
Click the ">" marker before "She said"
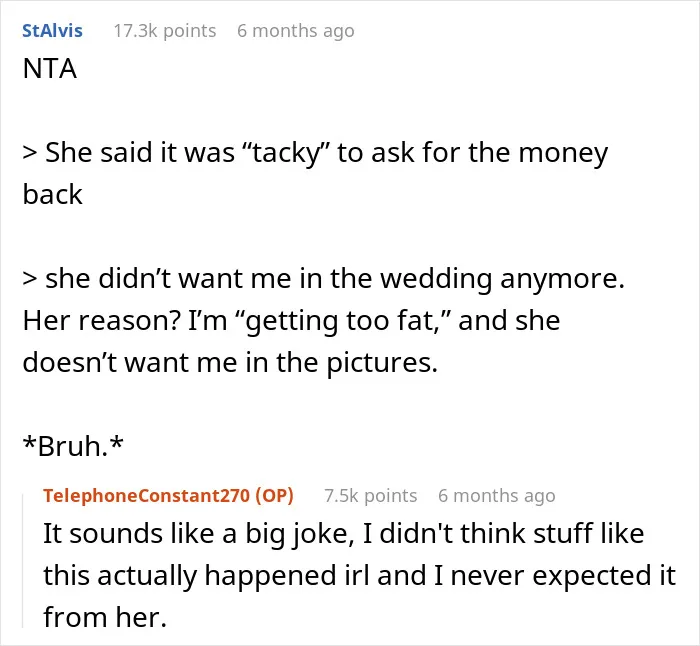click(x=30, y=153)
